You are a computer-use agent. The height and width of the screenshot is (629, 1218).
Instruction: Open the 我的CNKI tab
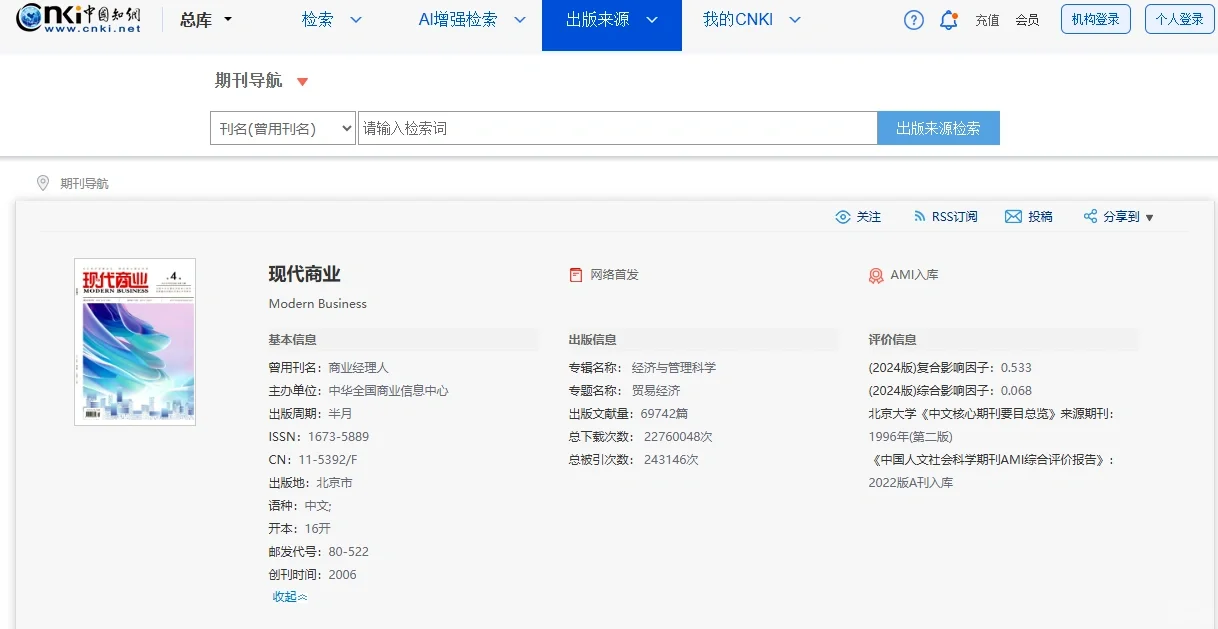pyautogui.click(x=738, y=20)
